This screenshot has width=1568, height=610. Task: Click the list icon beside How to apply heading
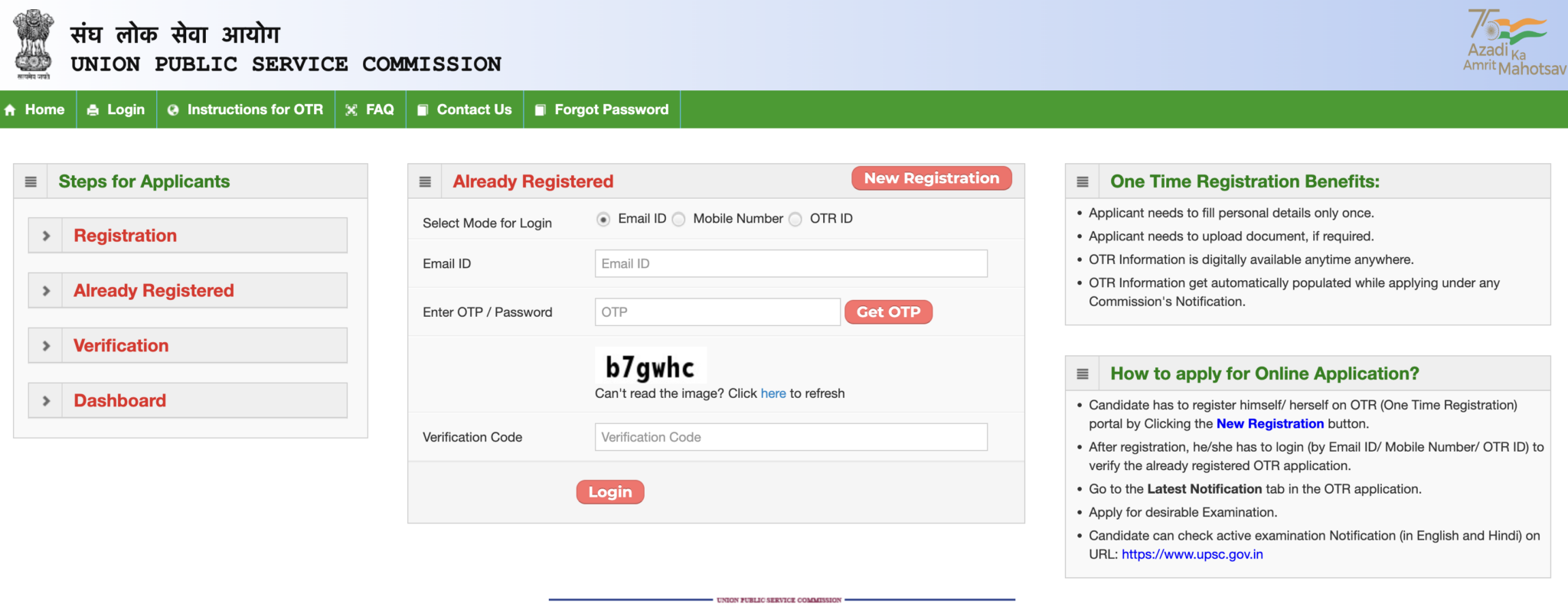click(x=1082, y=374)
